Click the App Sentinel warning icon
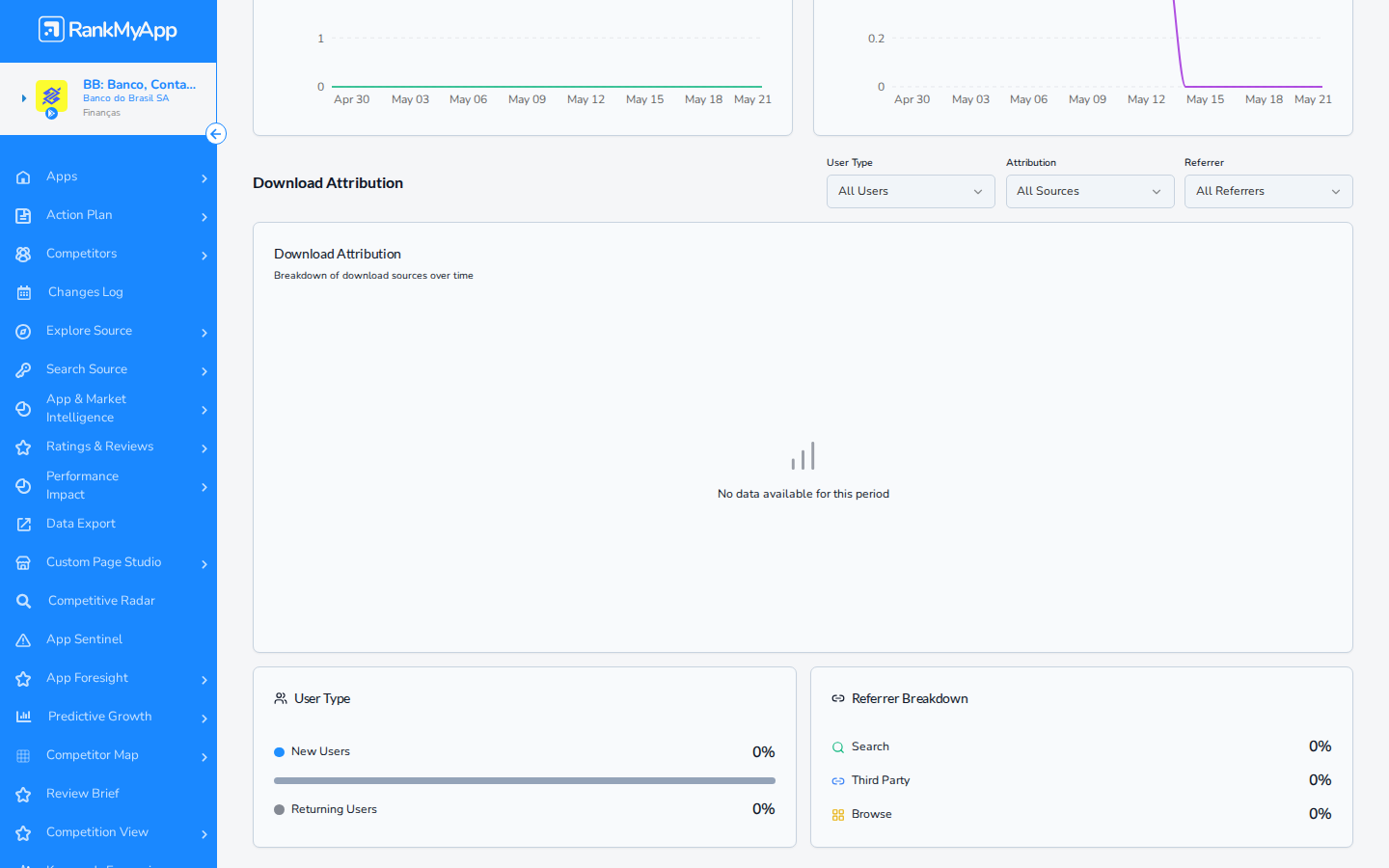This screenshot has height=868, width=1389. point(23,640)
